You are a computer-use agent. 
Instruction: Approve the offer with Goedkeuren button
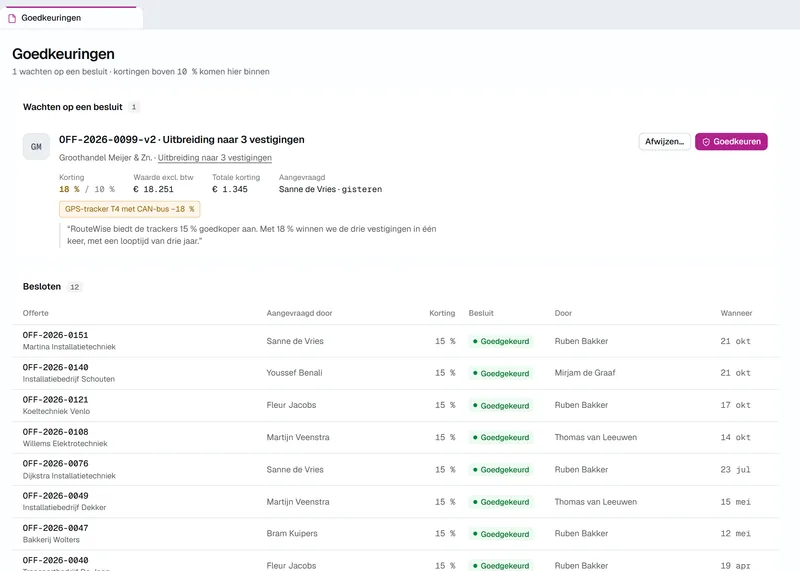(731, 141)
